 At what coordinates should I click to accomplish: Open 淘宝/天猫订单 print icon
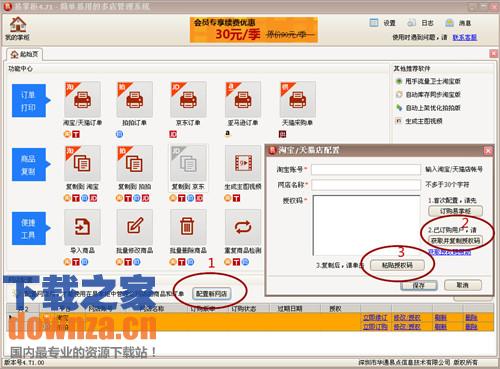point(82,99)
